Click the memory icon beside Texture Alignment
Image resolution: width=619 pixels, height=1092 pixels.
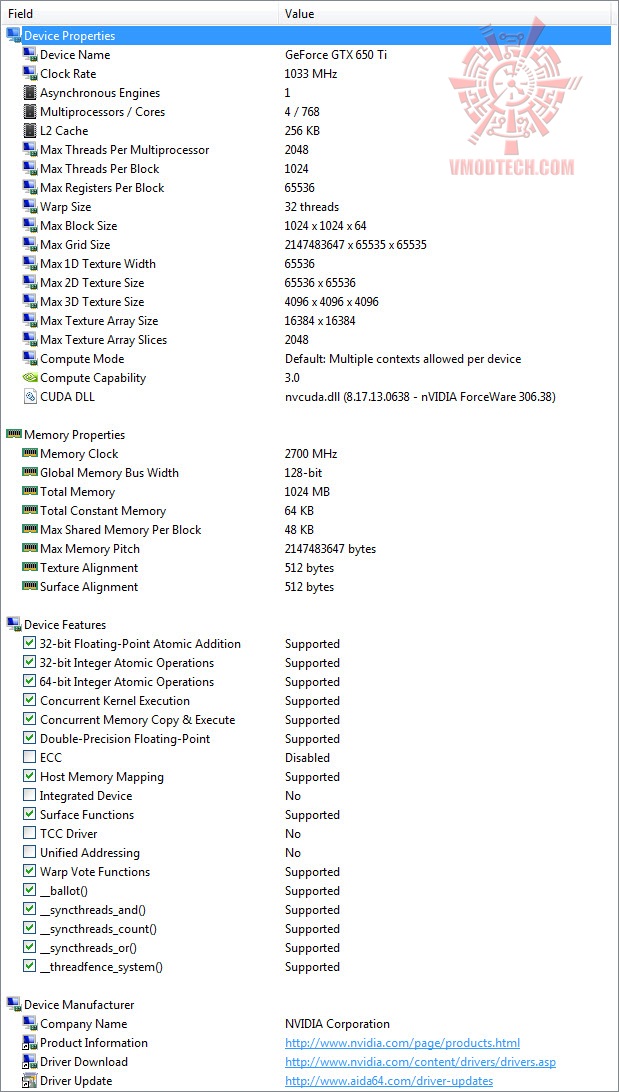tap(30, 568)
